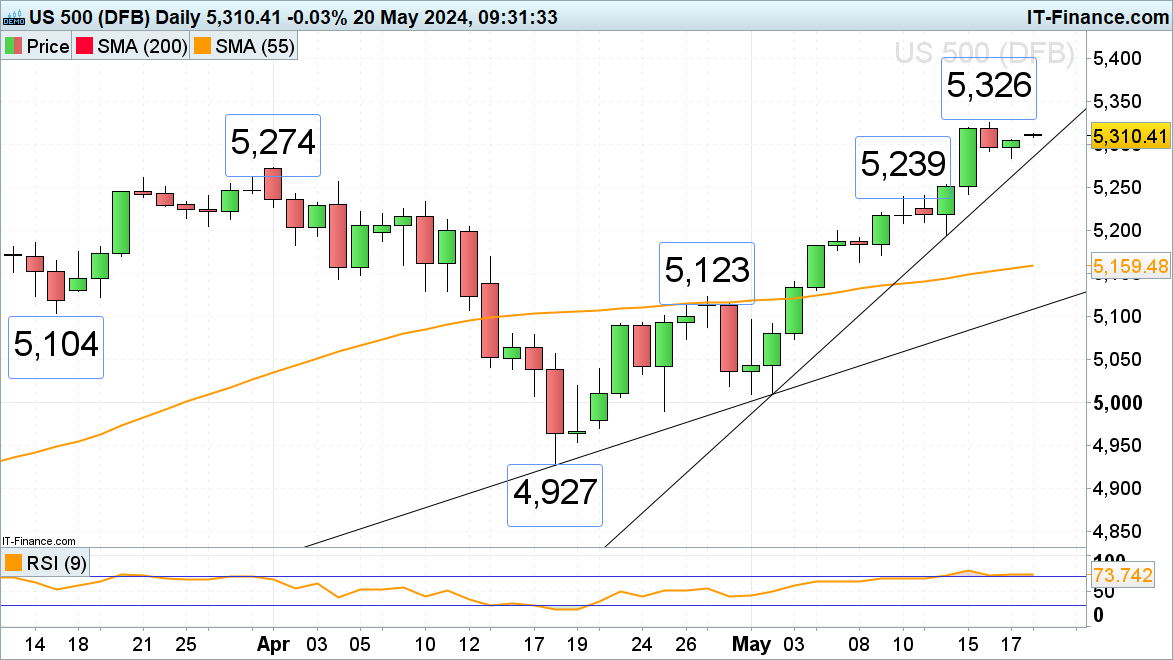The height and width of the screenshot is (660, 1173).
Task: Toggle the SMA (55) indicator label
Action: point(254,47)
